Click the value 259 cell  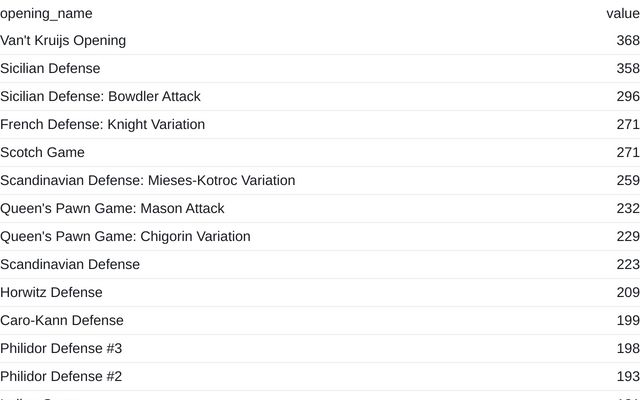(x=627, y=181)
